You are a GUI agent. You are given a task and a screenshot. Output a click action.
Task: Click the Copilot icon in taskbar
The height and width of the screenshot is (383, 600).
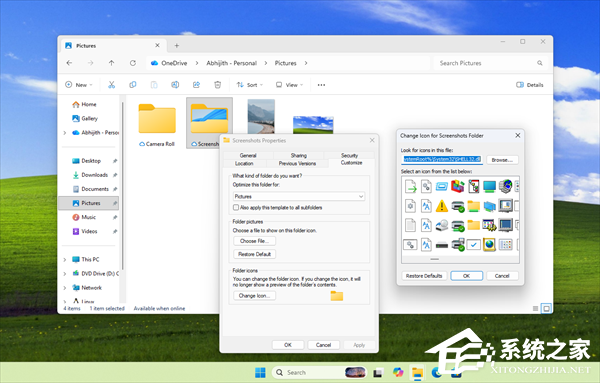398,372
